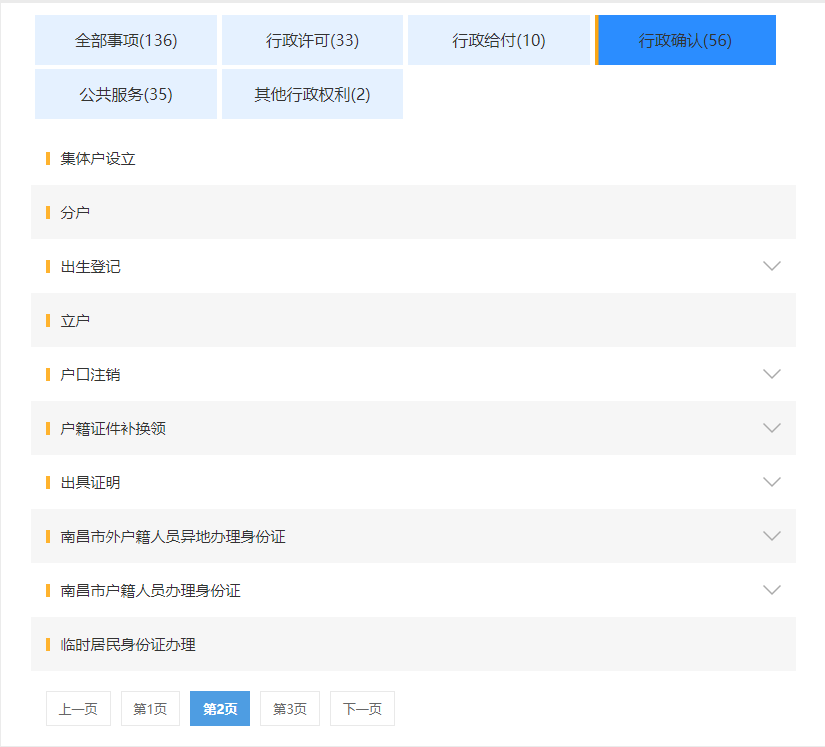Switch to 全部事项(136) tab
This screenshot has width=825, height=747.
[126, 40]
